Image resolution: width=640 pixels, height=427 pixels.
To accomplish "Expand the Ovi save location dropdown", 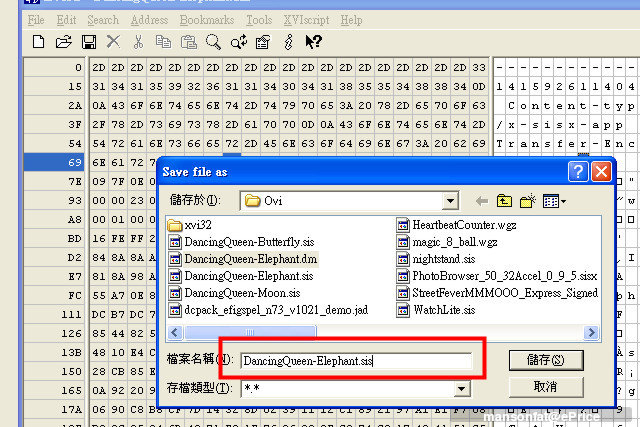I will click(x=450, y=201).
